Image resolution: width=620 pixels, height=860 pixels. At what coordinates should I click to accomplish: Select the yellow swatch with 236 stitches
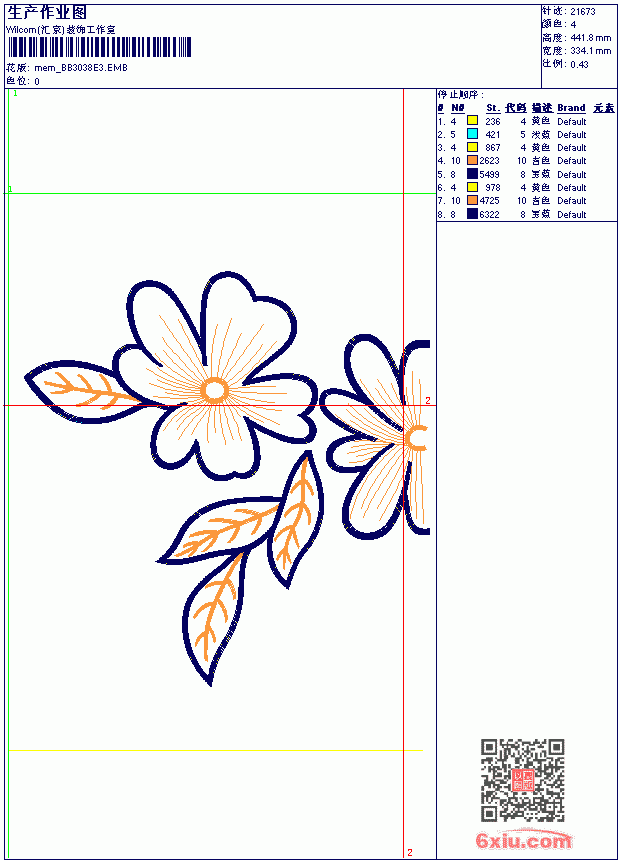click(472, 121)
